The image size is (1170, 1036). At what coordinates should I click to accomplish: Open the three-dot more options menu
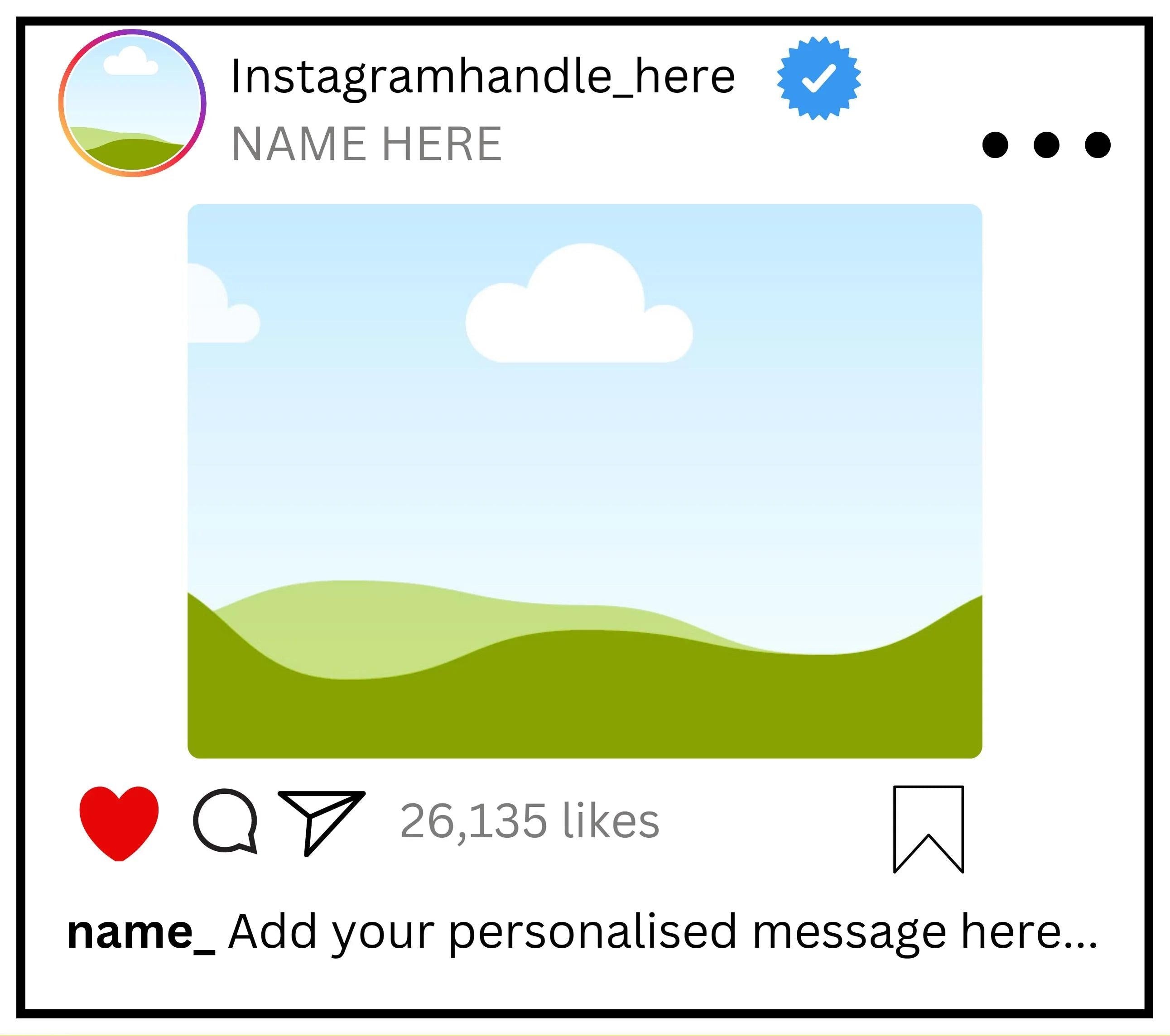tap(1046, 144)
